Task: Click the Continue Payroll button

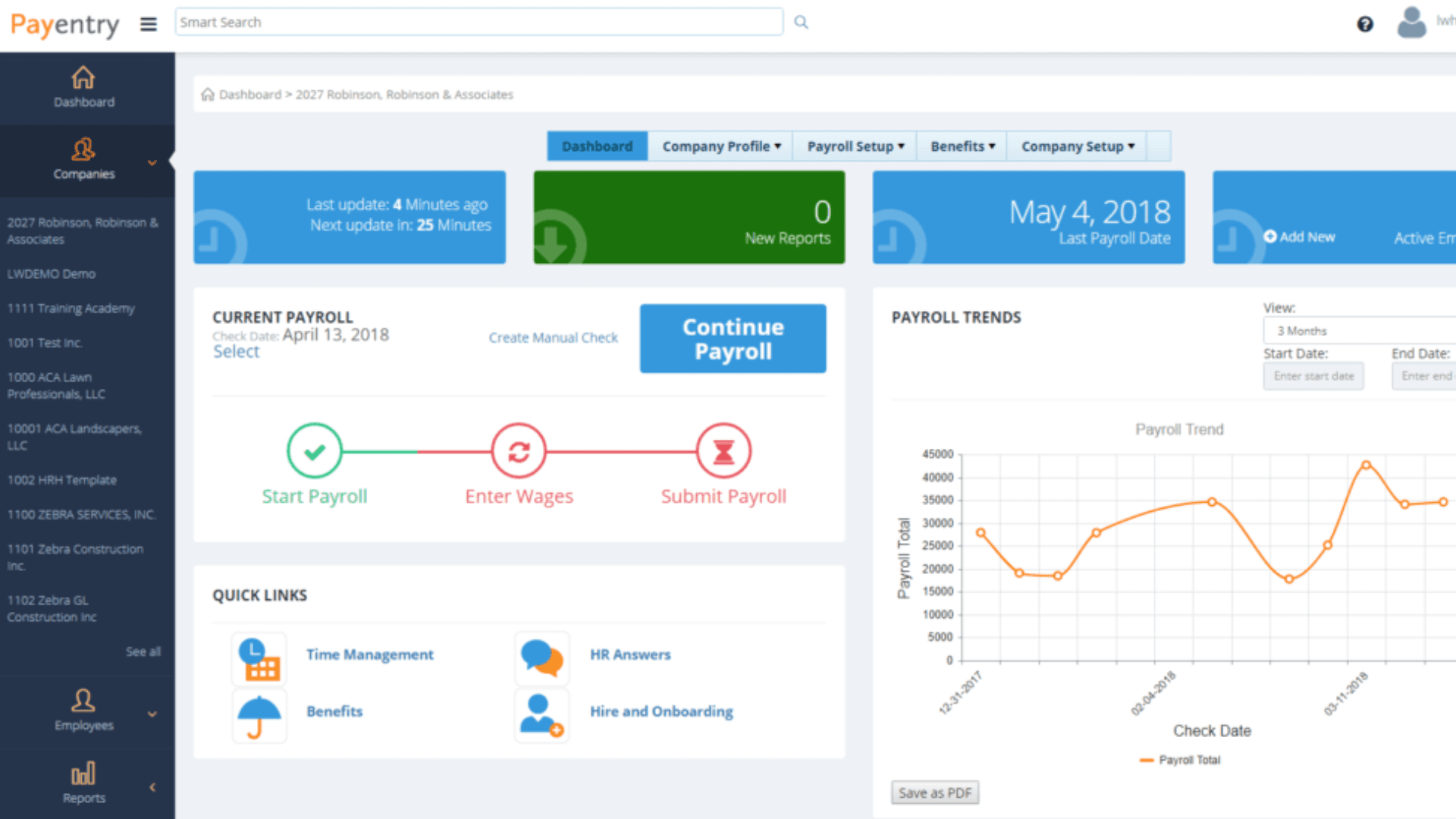Action: (733, 338)
